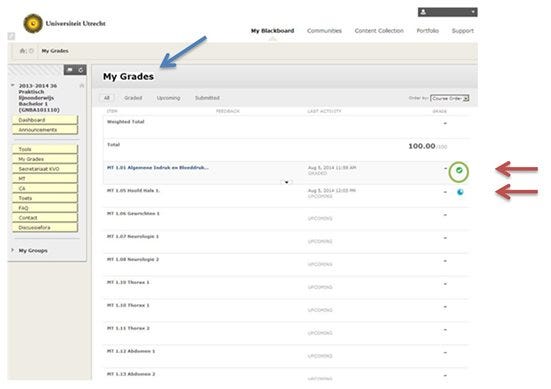Viewport: 551px width, 389px height.
Task: Open FAQ in the course menu
Action: (x=45, y=208)
